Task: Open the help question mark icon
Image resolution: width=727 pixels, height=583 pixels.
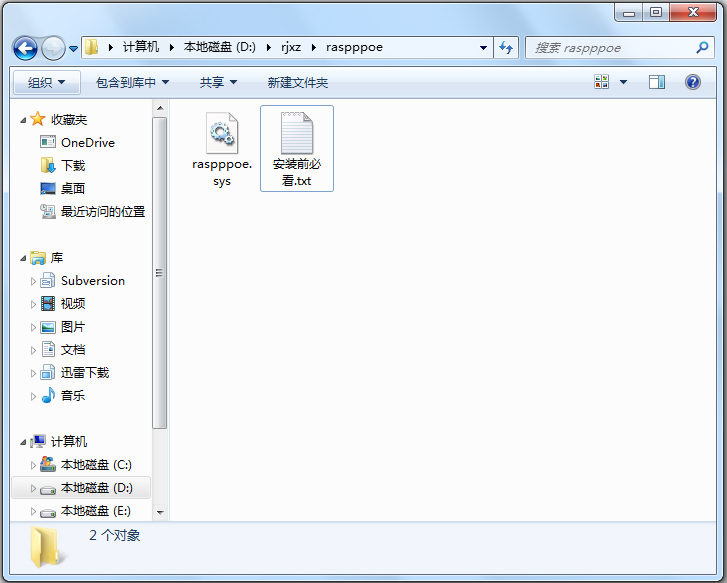Action: pos(692,82)
